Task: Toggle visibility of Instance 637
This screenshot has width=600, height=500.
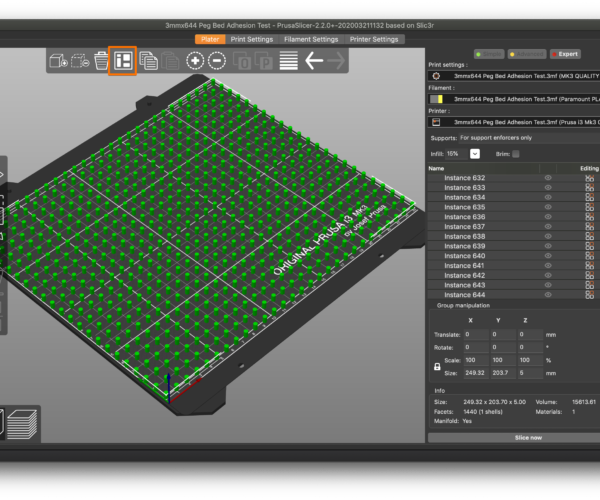Action: point(548,226)
